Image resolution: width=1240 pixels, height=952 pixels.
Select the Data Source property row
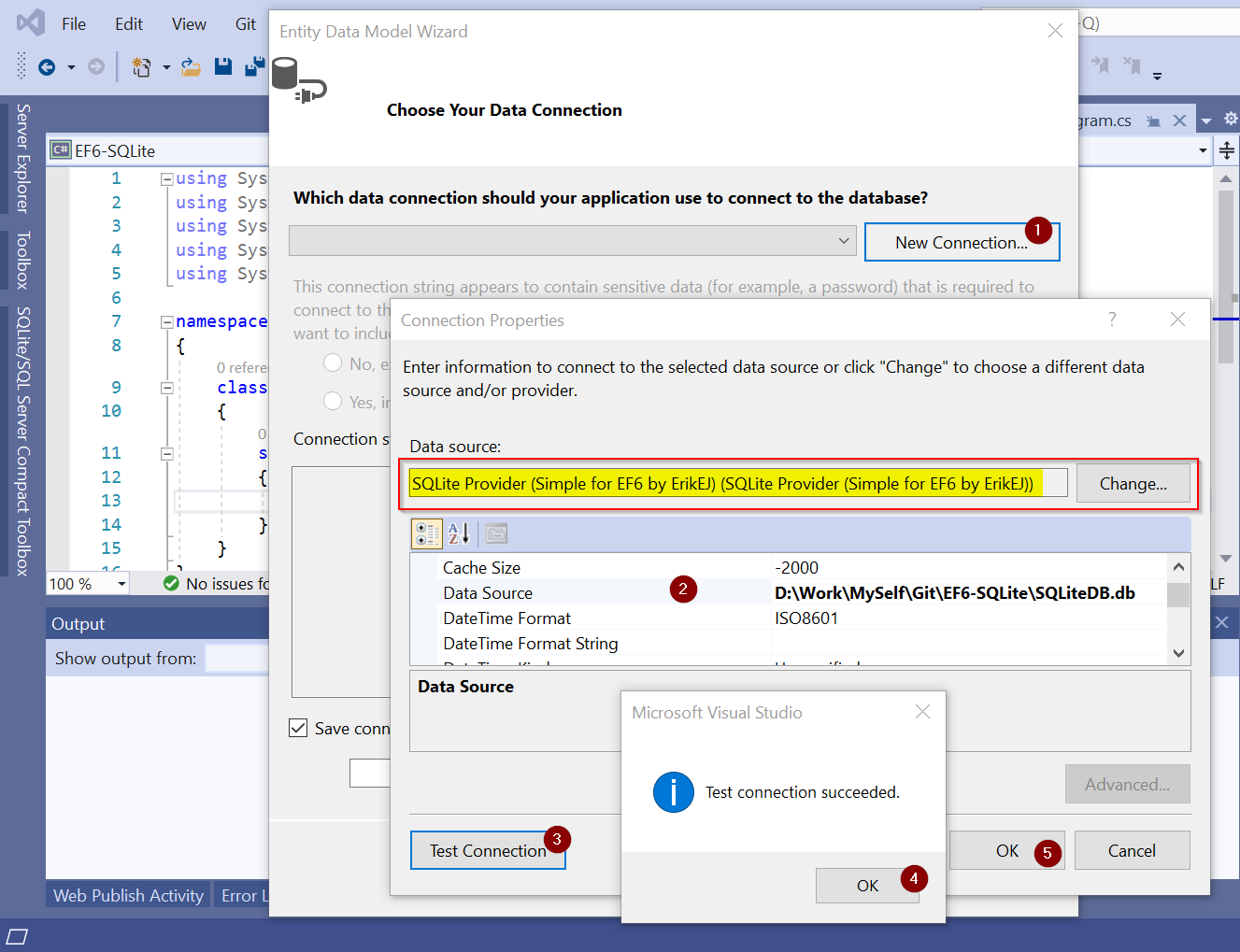coord(790,592)
